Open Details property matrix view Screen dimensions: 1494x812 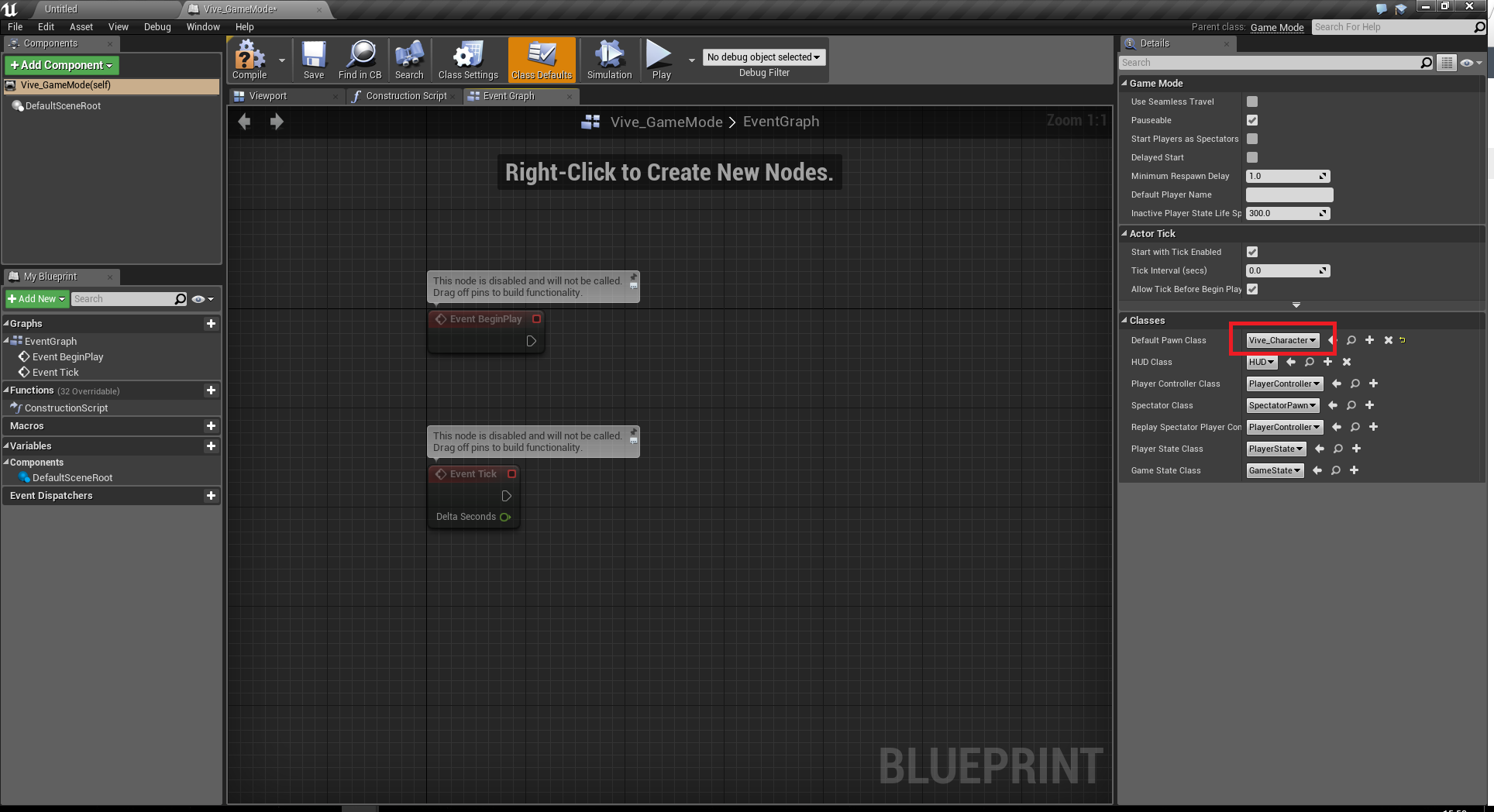[1447, 63]
